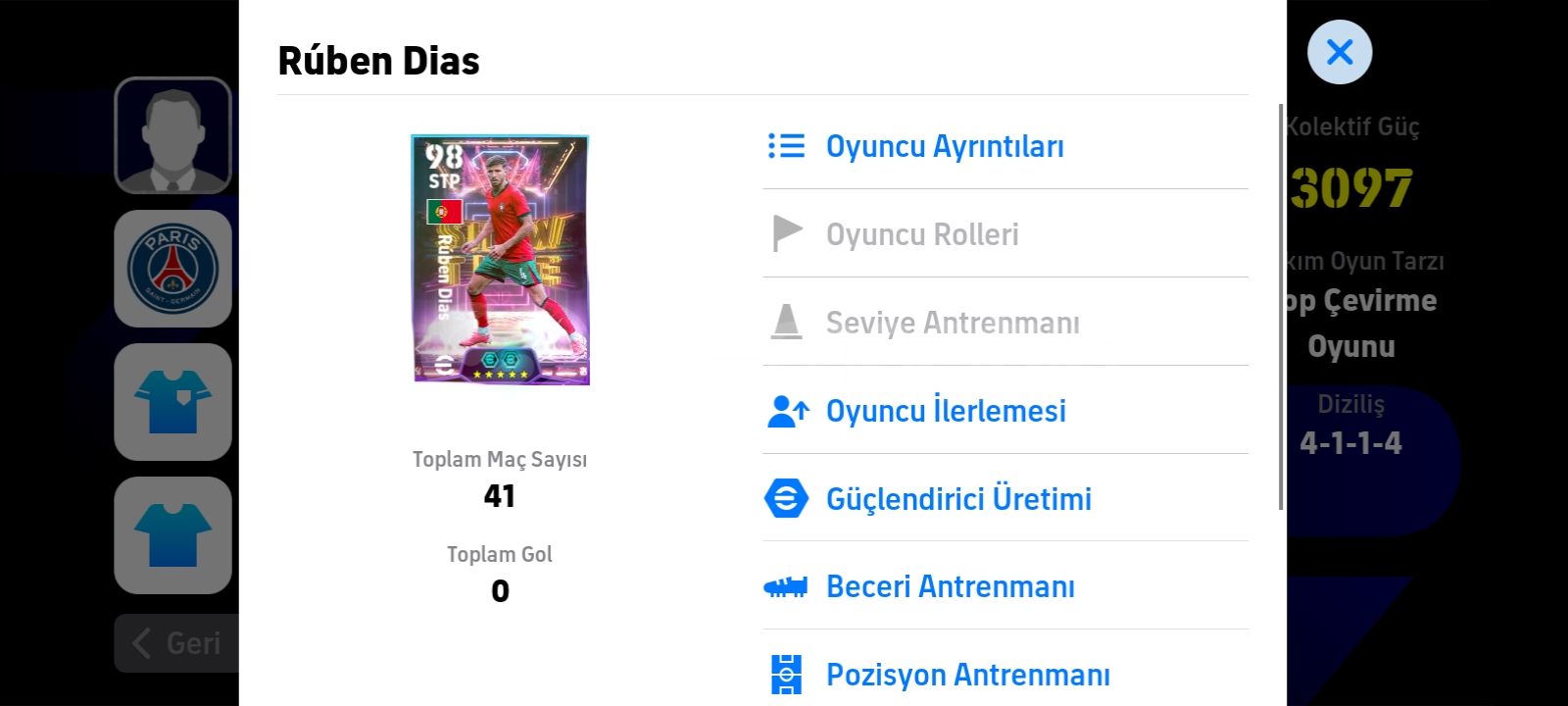This screenshot has width=1568, height=706.
Task: Choose Beceri Antrenmanı option
Action: [1005, 586]
